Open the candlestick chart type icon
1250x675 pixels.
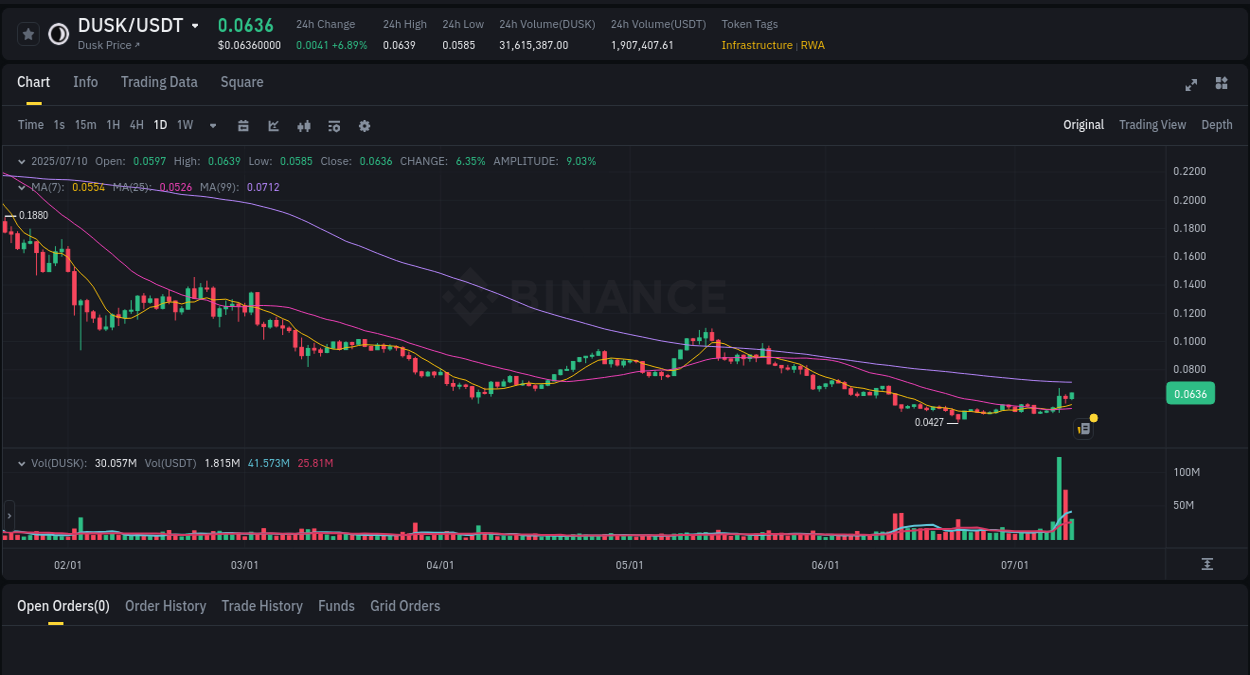[304, 125]
